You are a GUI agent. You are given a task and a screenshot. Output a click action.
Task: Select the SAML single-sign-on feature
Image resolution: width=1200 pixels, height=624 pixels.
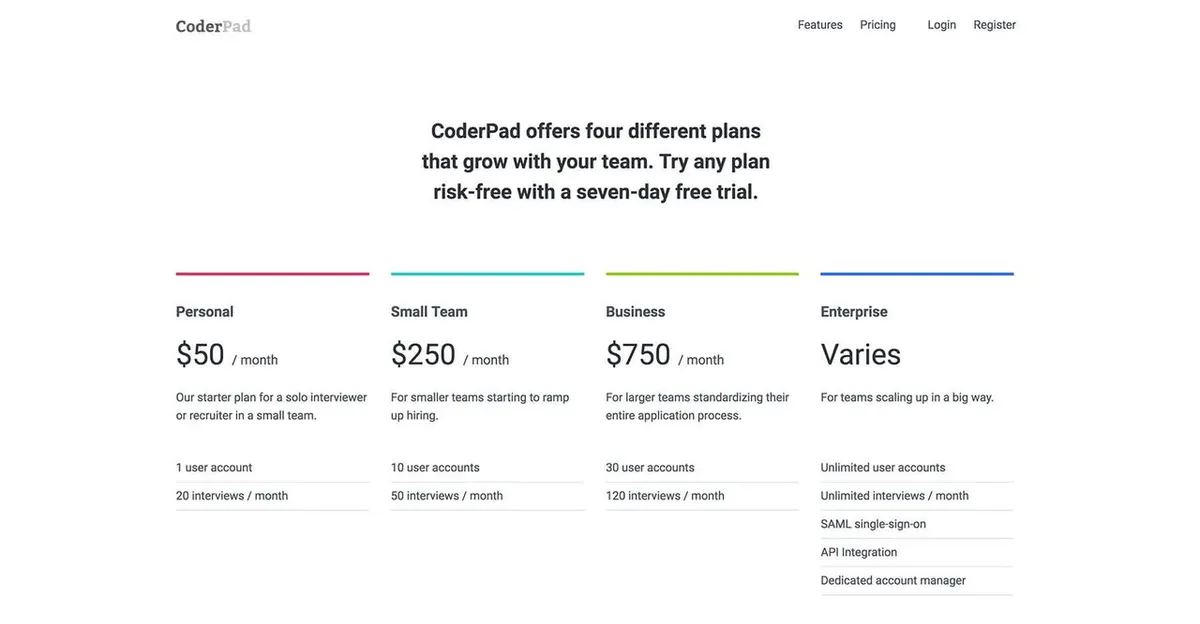(873, 523)
